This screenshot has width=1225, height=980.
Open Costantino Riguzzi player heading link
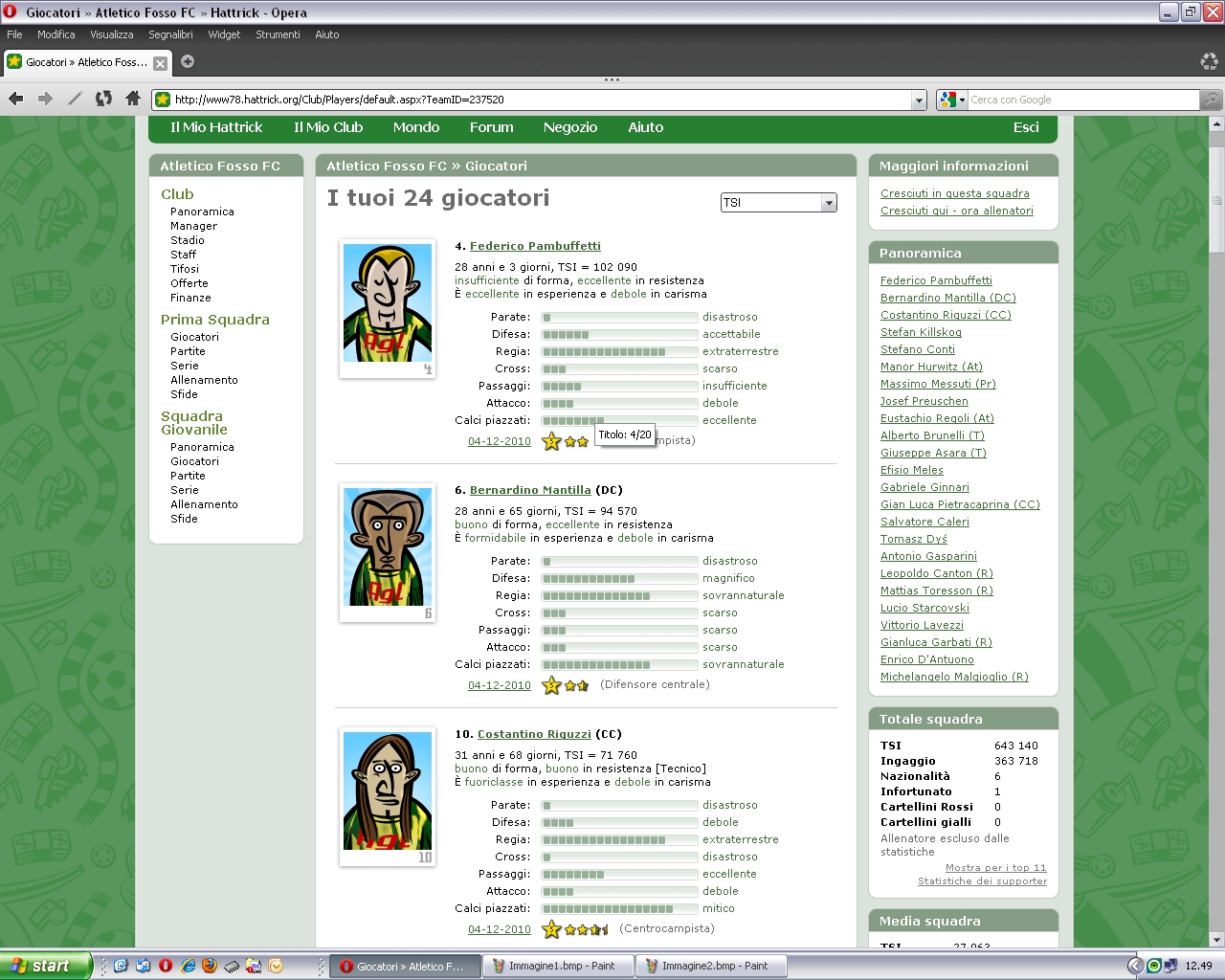(534, 734)
